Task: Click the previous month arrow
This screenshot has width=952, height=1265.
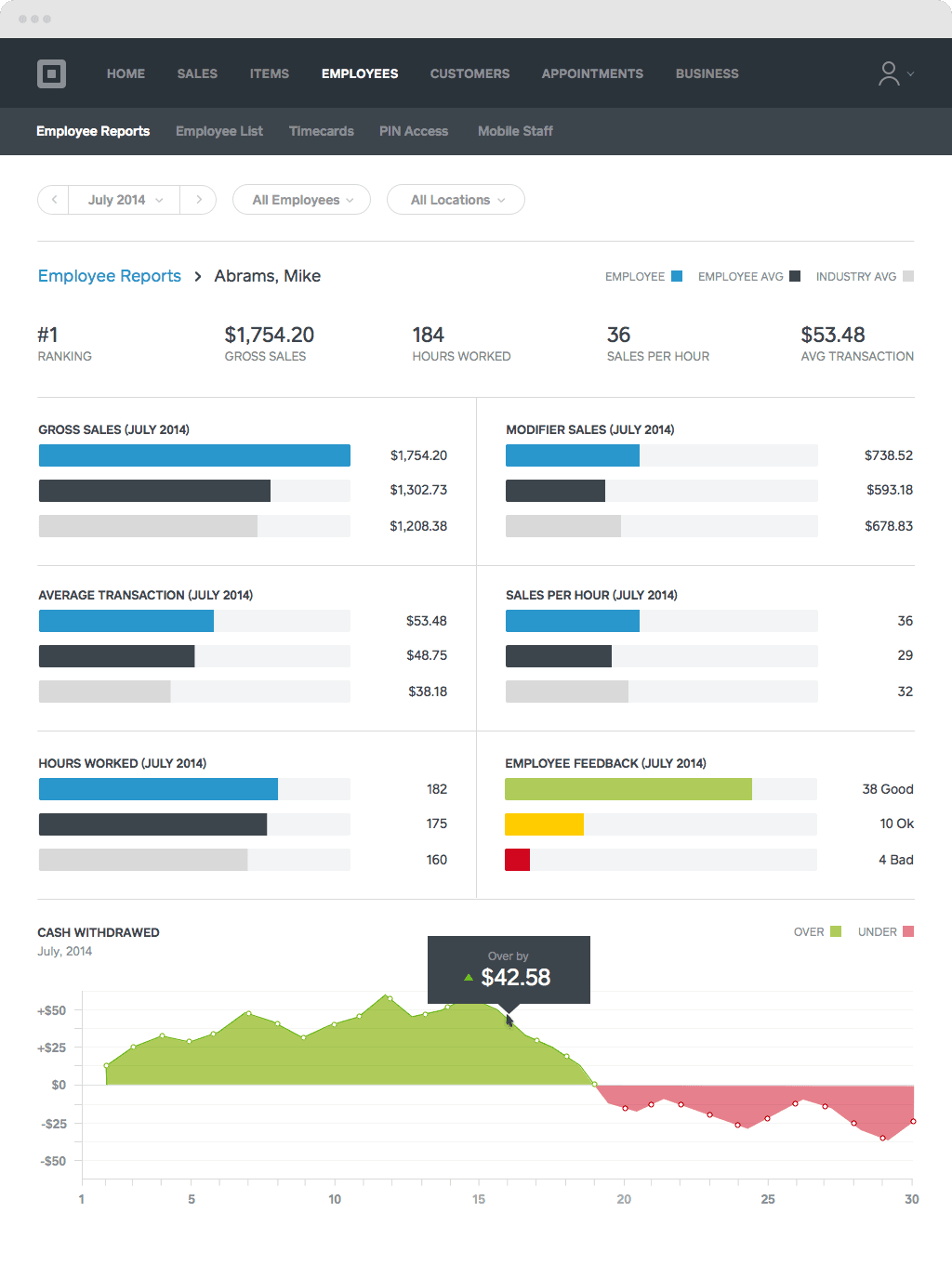Action: point(53,199)
